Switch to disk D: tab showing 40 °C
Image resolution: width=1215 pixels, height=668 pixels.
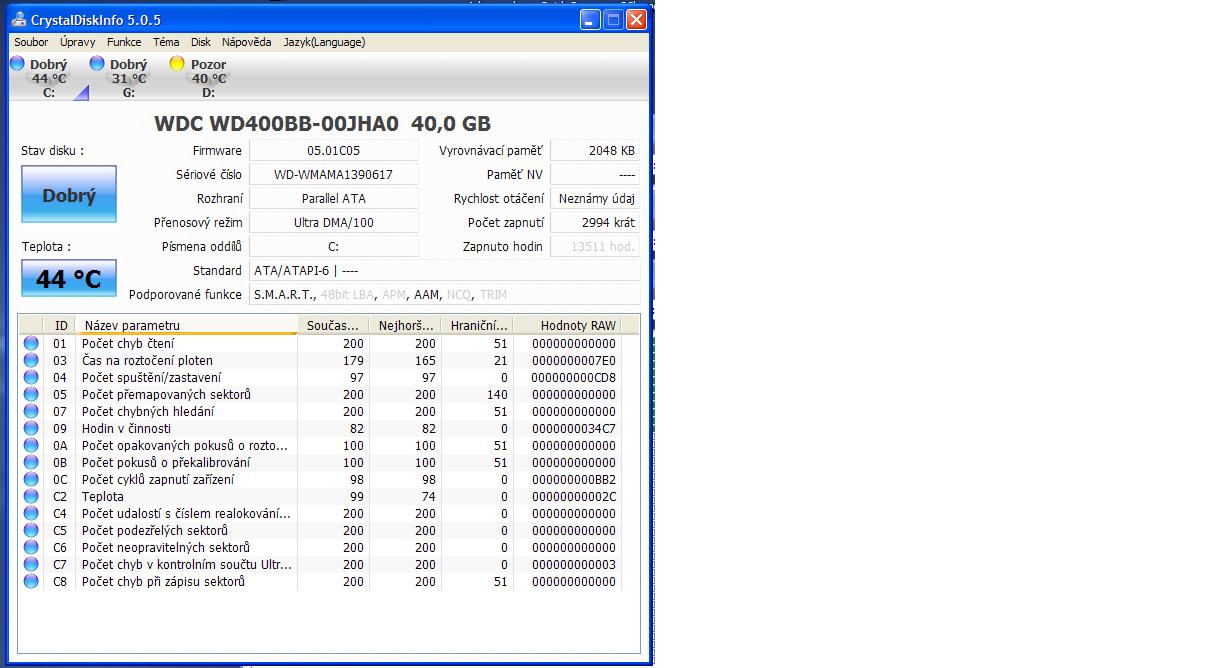(208, 78)
